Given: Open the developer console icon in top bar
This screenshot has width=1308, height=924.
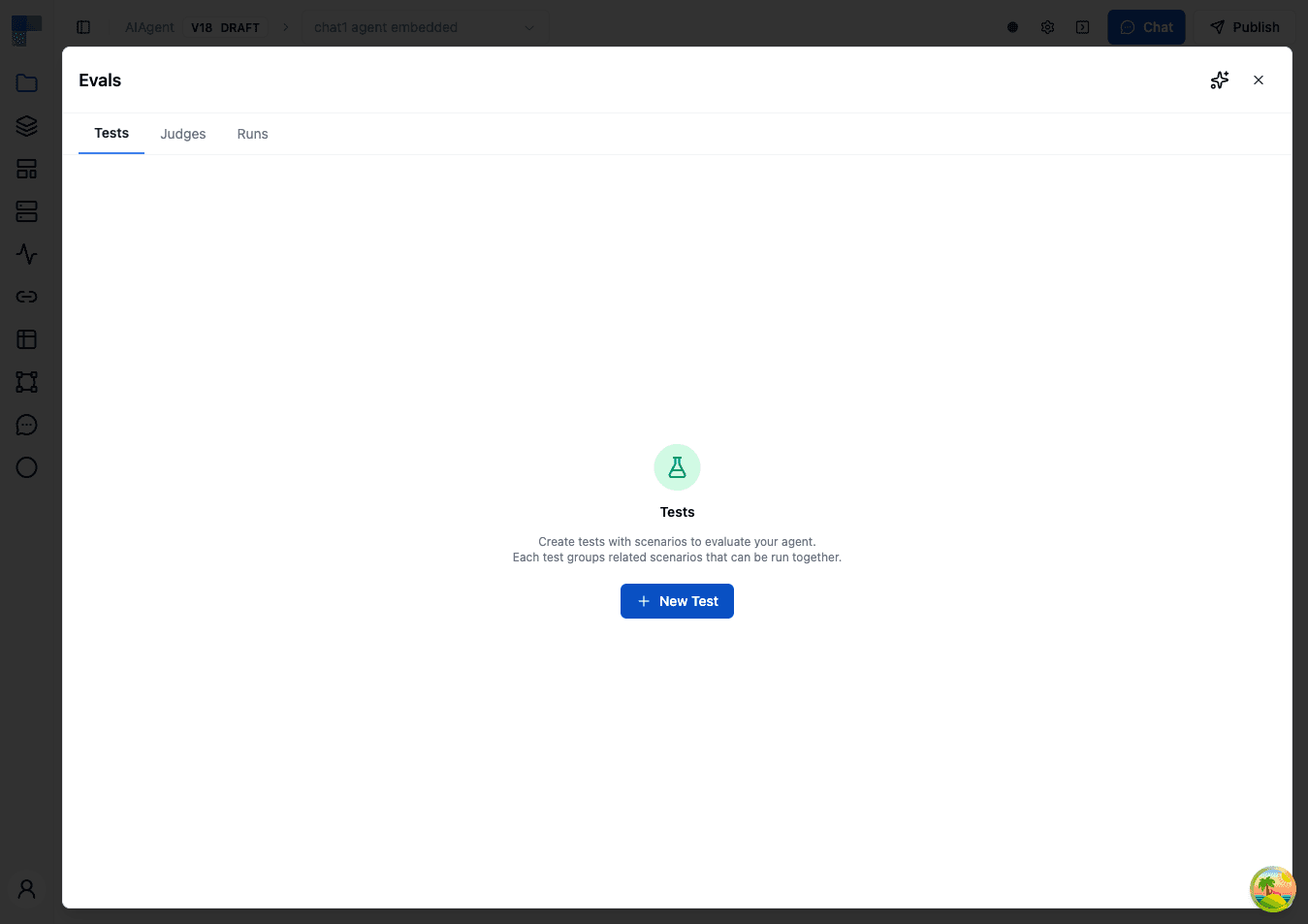Looking at the screenshot, I should click(1082, 27).
